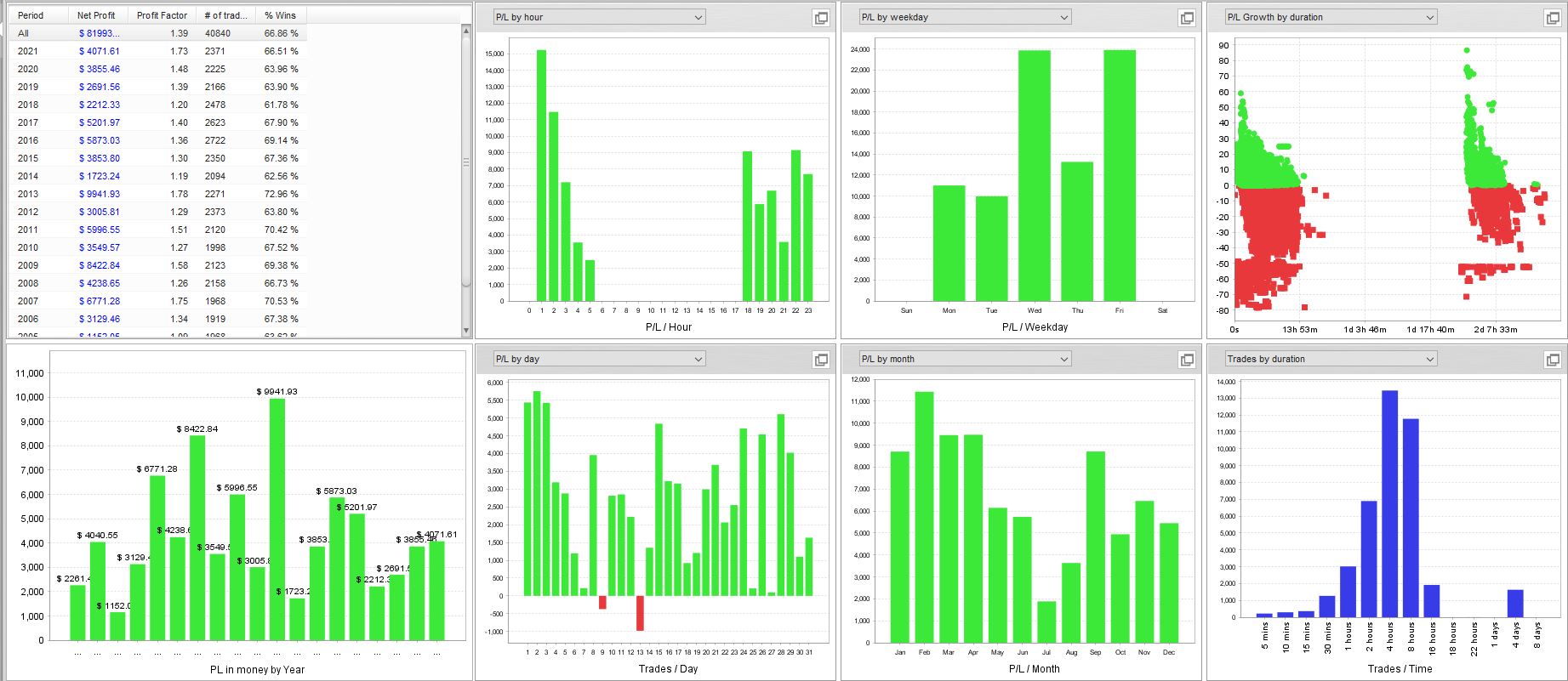Click the Period column header
This screenshot has width=1568, height=681.
38,15
